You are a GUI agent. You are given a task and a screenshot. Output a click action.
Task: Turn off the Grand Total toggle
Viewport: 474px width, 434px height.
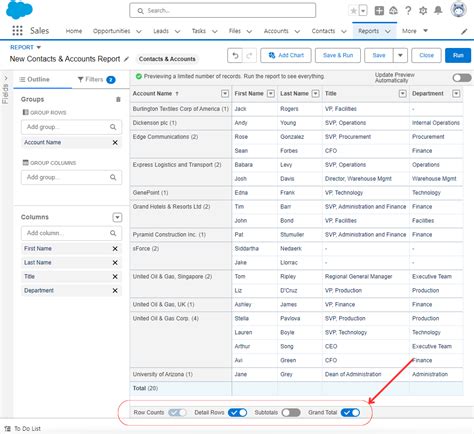coord(350,413)
